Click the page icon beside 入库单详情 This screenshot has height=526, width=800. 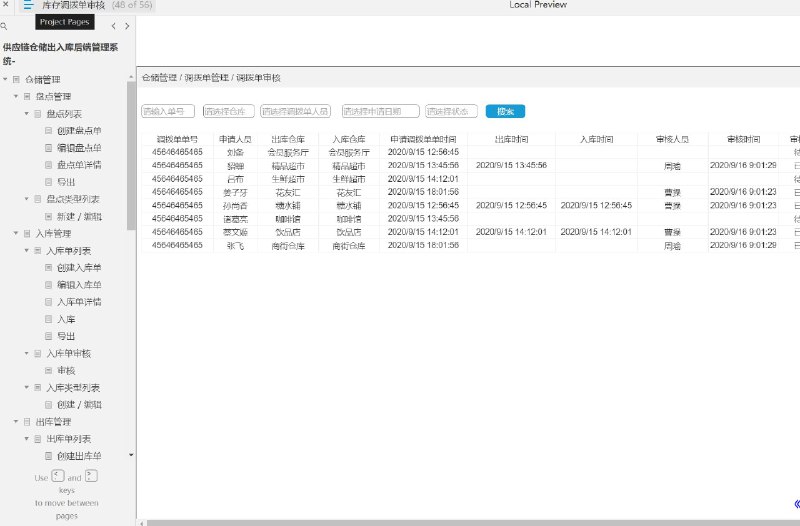(48, 302)
